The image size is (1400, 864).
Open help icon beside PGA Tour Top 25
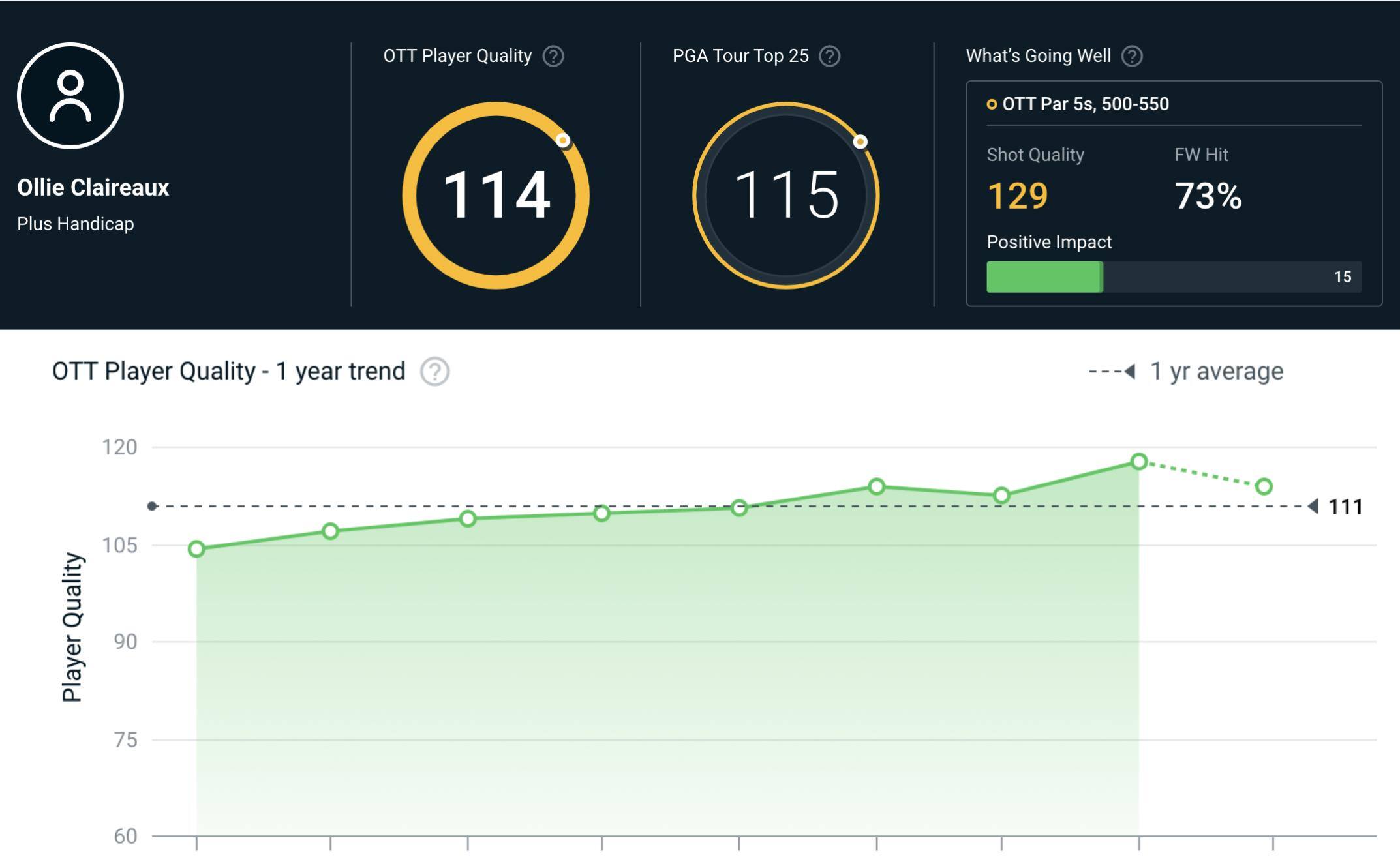click(x=829, y=56)
